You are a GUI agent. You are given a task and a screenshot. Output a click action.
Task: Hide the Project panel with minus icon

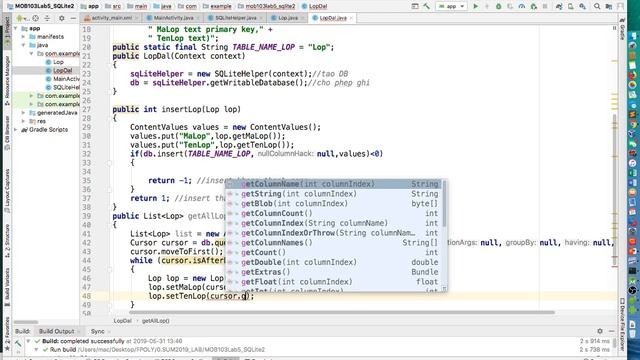click(x=73, y=18)
